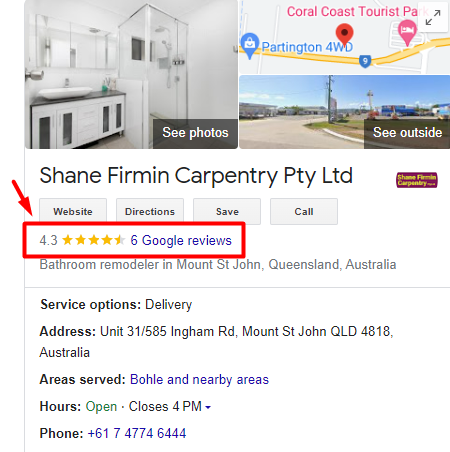Click the Route 9 highway shield
Screen dimensions: 450x452
tap(365, 61)
